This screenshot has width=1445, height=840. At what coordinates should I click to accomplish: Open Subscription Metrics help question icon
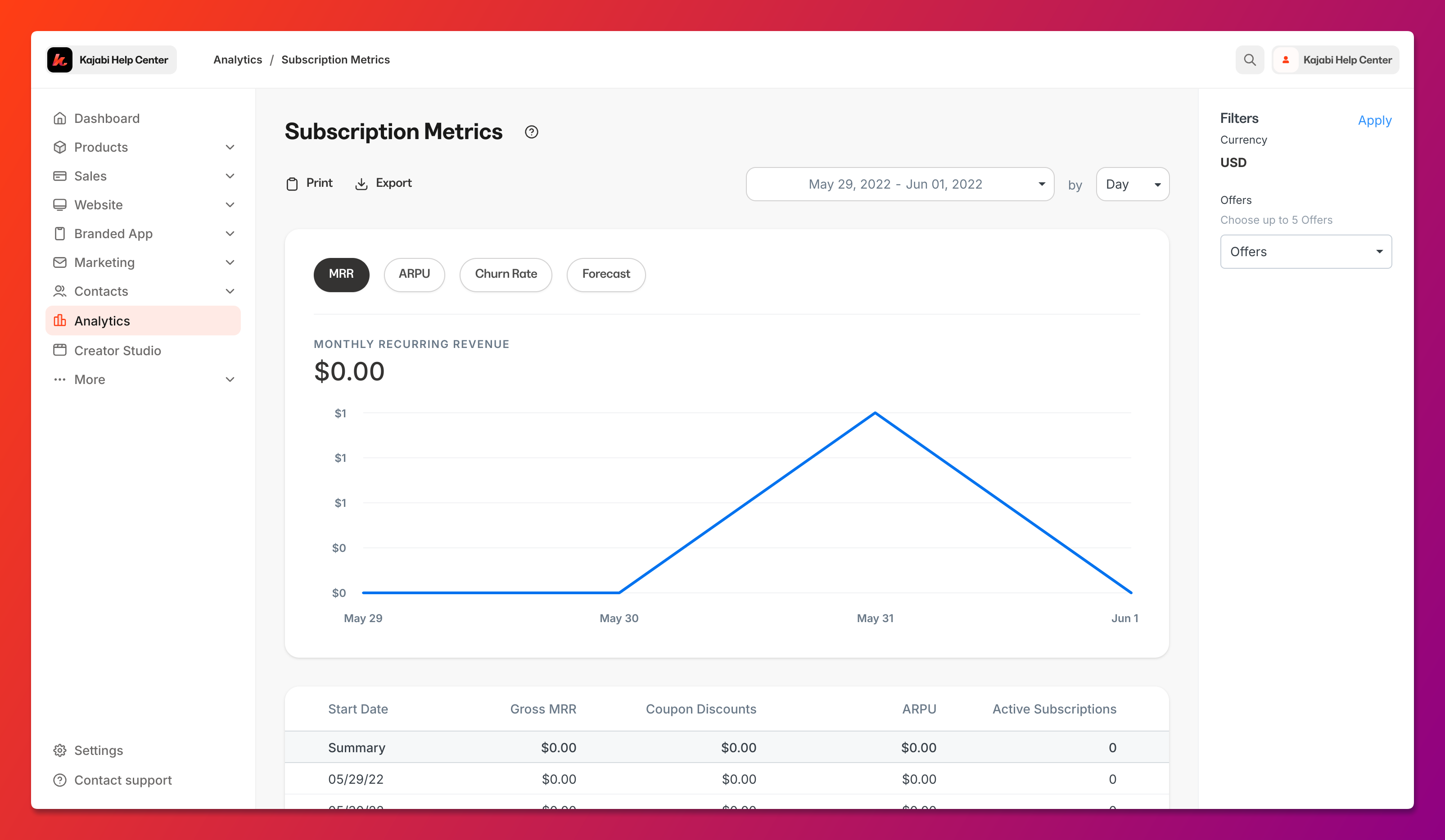click(x=532, y=132)
